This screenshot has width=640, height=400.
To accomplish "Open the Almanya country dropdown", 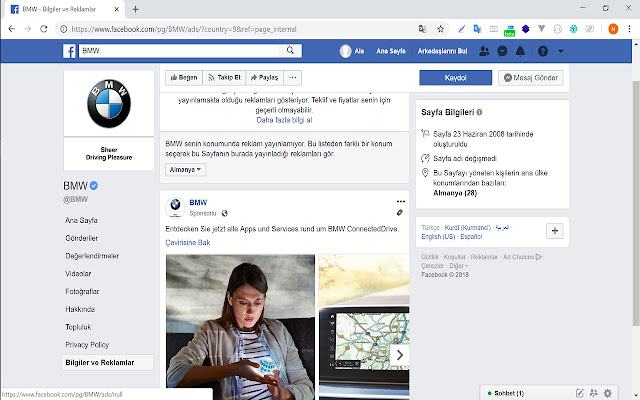I will click(185, 170).
